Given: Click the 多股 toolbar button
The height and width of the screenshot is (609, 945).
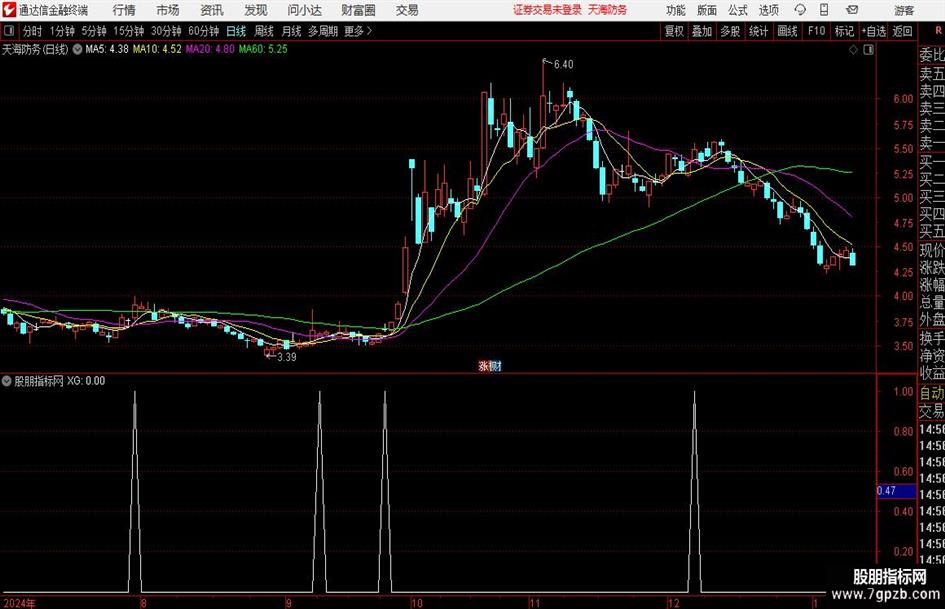Looking at the screenshot, I should coord(730,31).
